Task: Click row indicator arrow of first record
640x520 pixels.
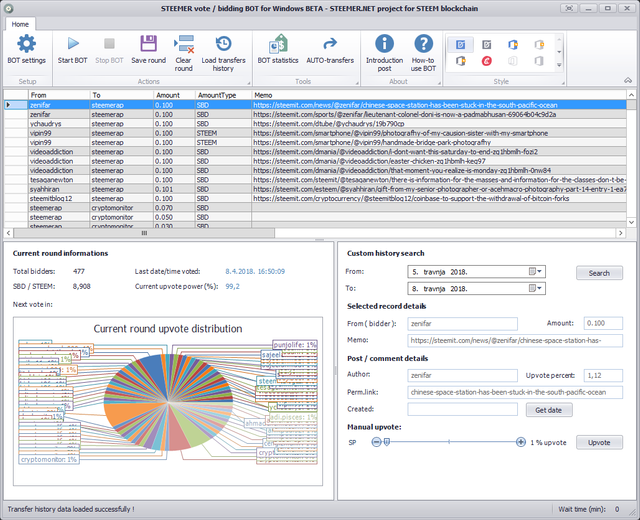Action: coord(8,105)
